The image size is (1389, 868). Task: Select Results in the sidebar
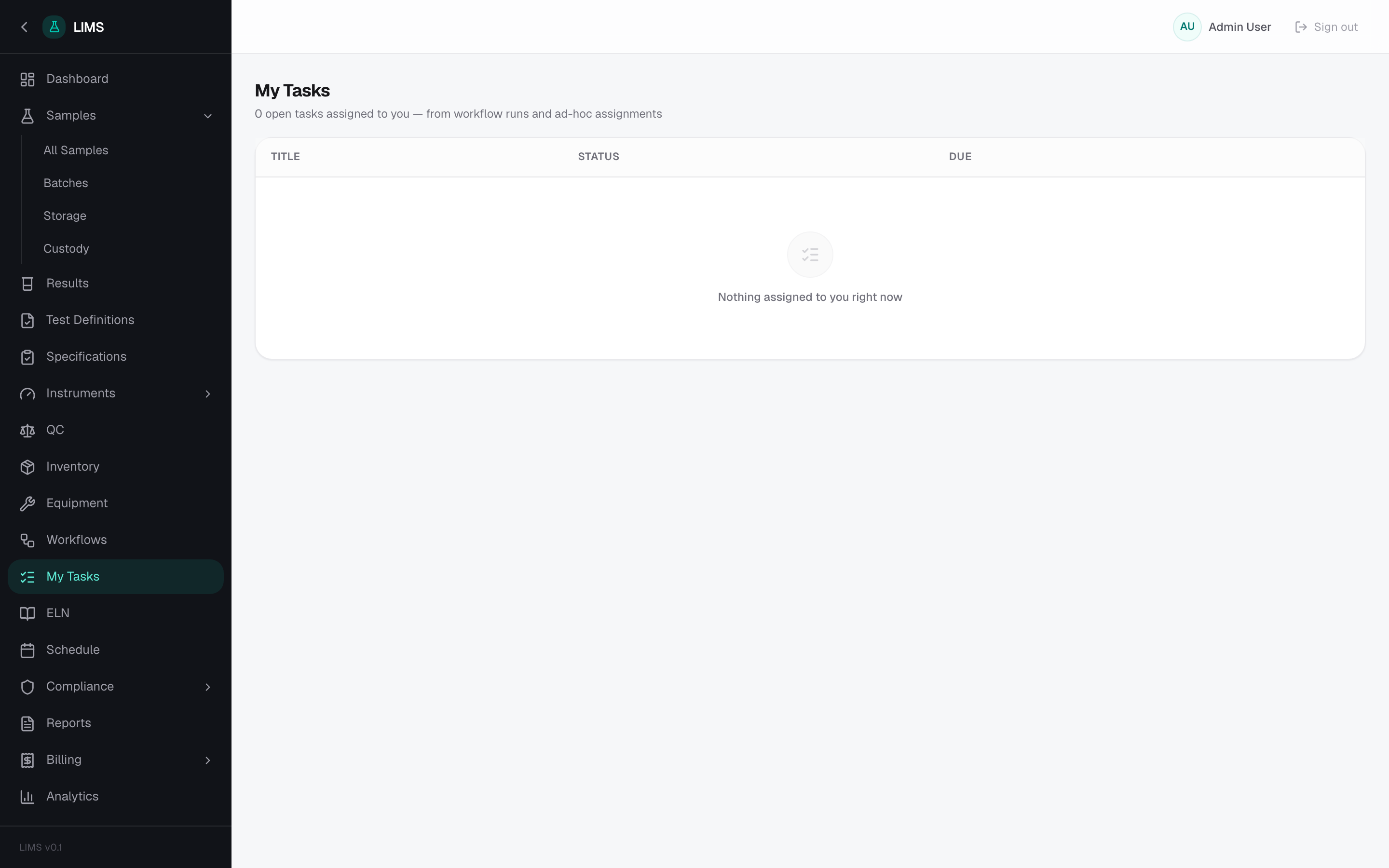tap(115, 284)
